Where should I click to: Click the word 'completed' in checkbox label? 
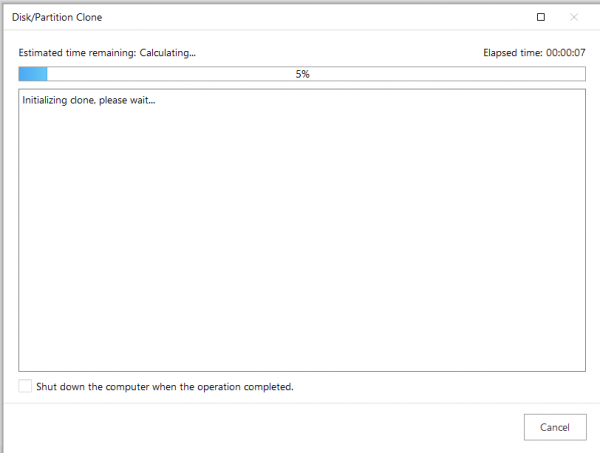point(267,387)
